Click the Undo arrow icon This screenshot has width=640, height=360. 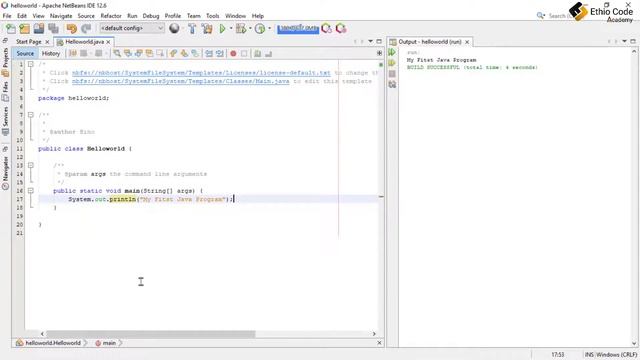[x=72, y=29]
